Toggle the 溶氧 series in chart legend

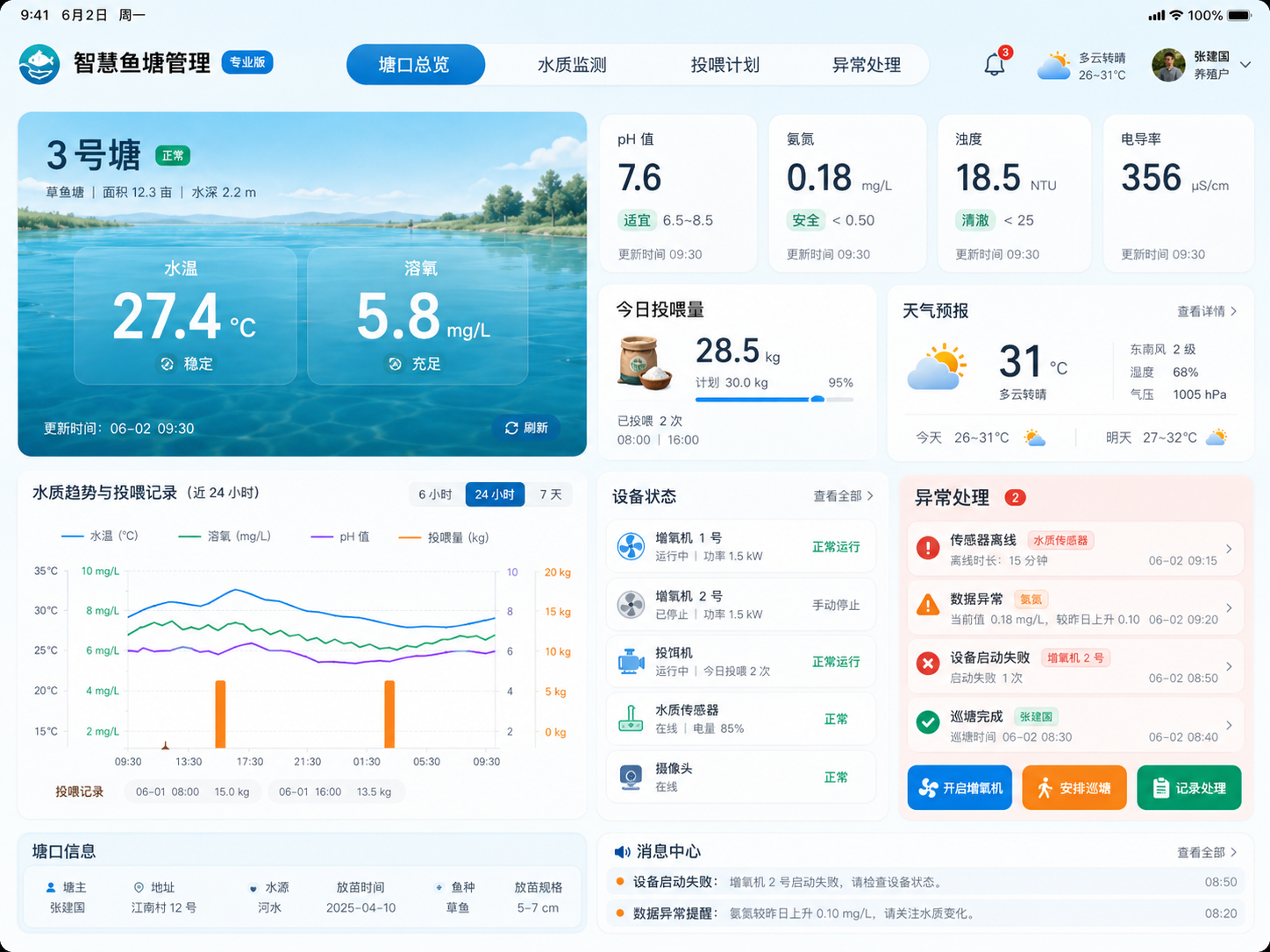(x=225, y=536)
